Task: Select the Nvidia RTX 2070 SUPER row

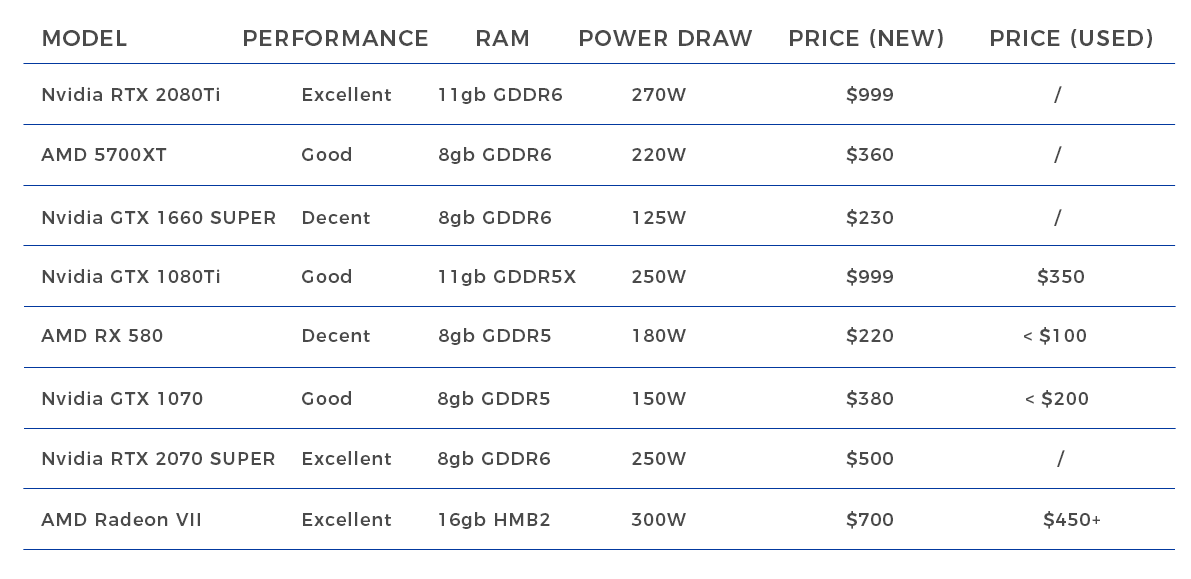Action: pos(158,459)
